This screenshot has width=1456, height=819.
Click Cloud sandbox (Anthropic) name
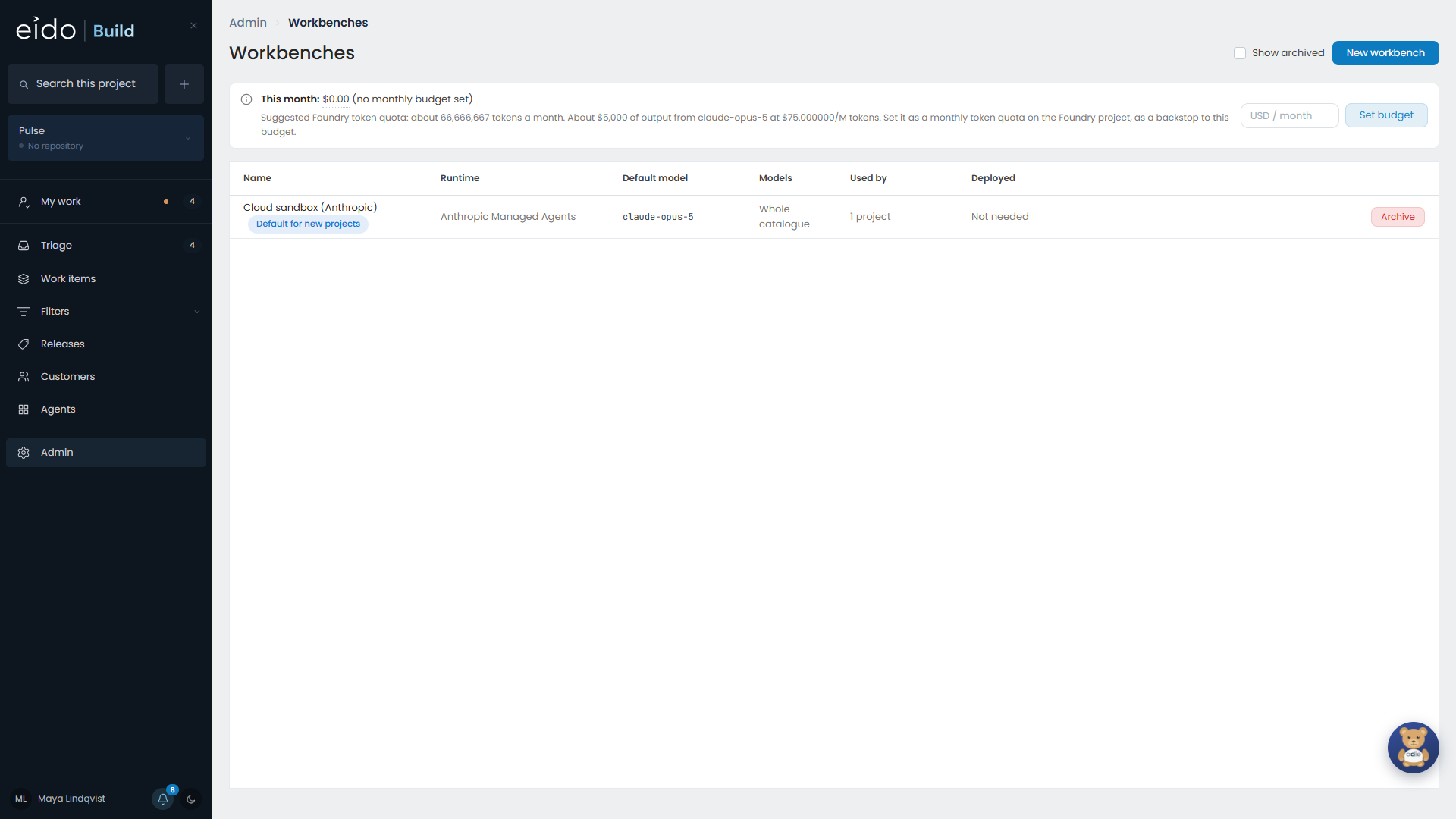pyautogui.click(x=310, y=208)
